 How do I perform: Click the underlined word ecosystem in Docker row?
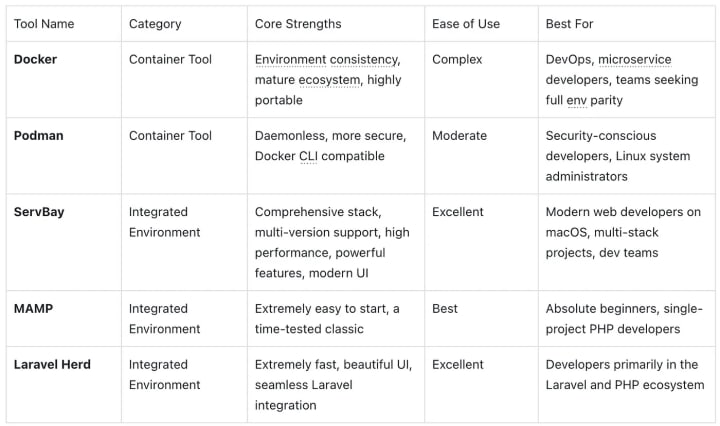coord(329,79)
